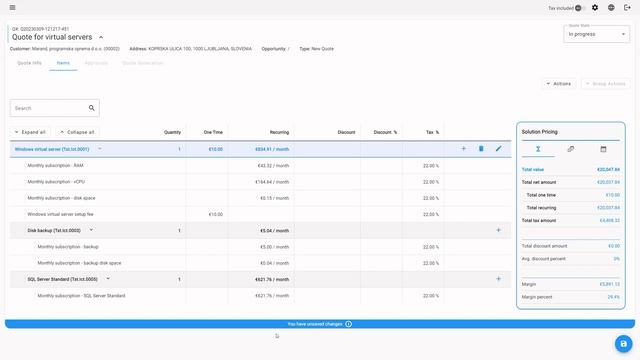Click the logout icon

[627, 7]
